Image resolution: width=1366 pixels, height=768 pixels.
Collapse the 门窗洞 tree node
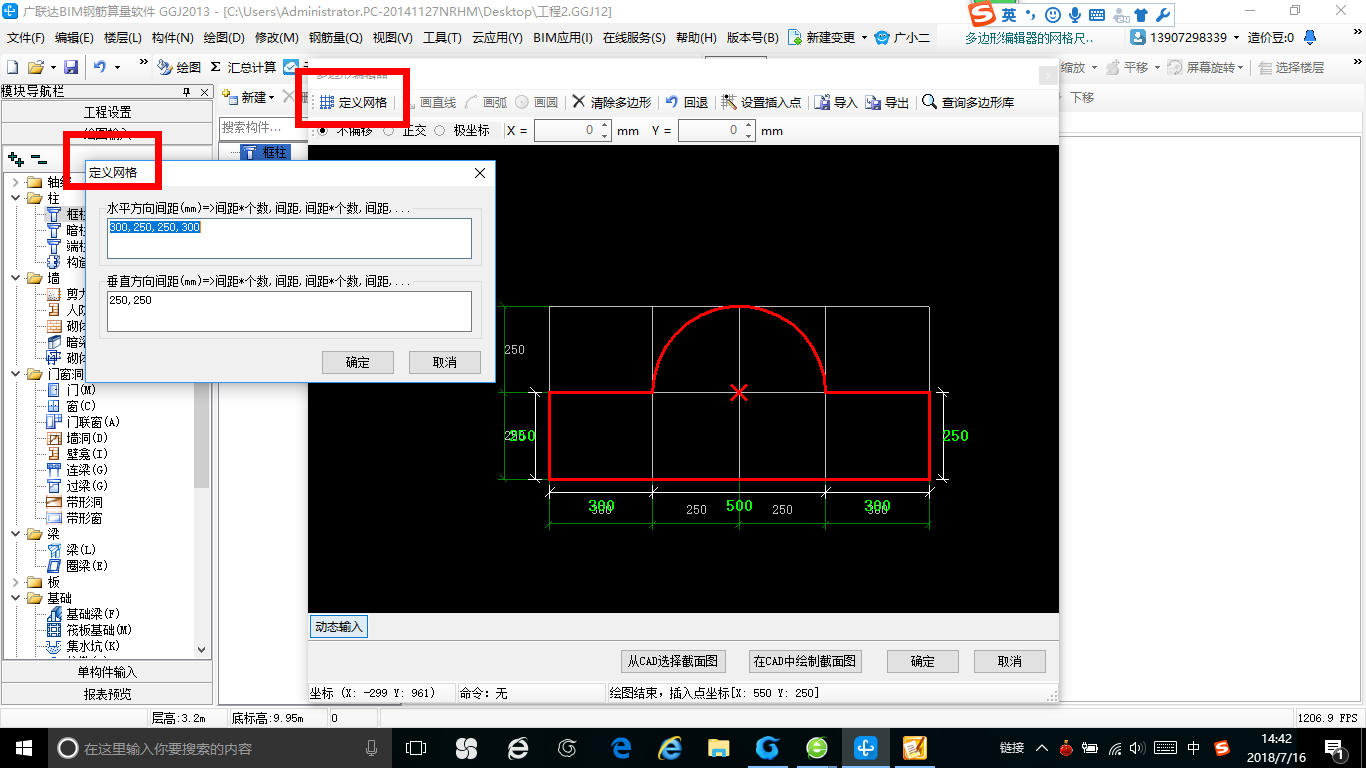(15, 374)
